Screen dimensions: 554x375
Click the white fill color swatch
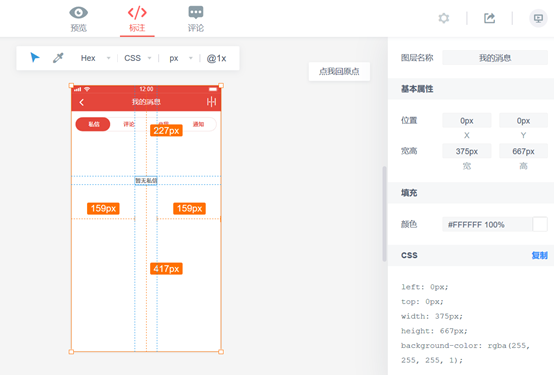coord(540,224)
